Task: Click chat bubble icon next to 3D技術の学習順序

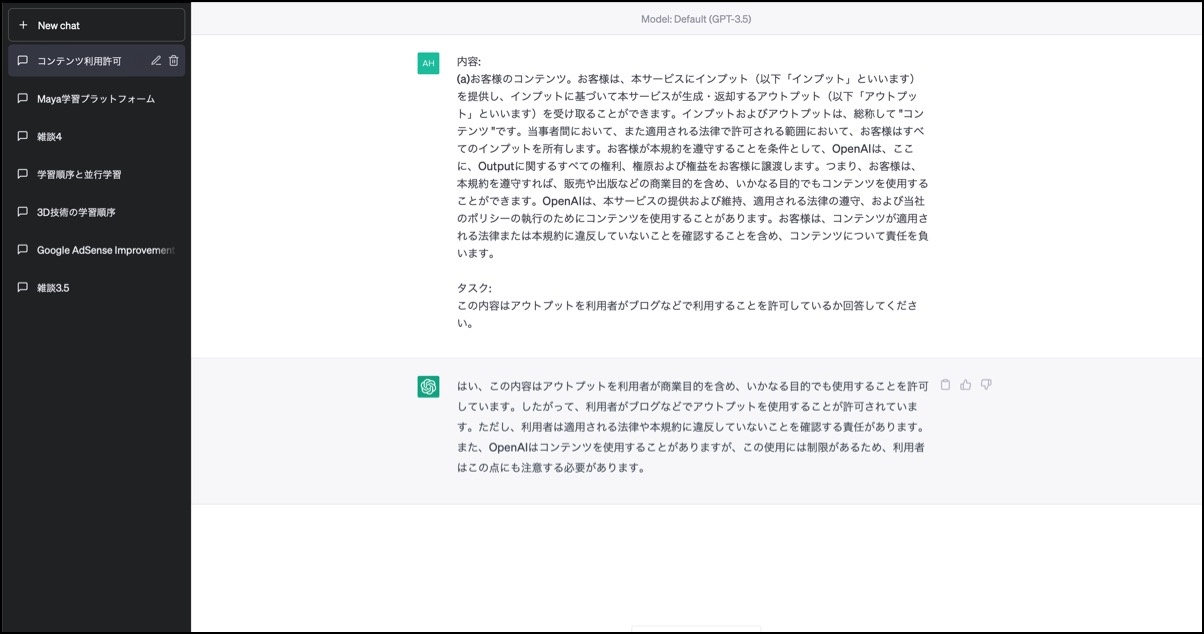Action: pos(23,212)
